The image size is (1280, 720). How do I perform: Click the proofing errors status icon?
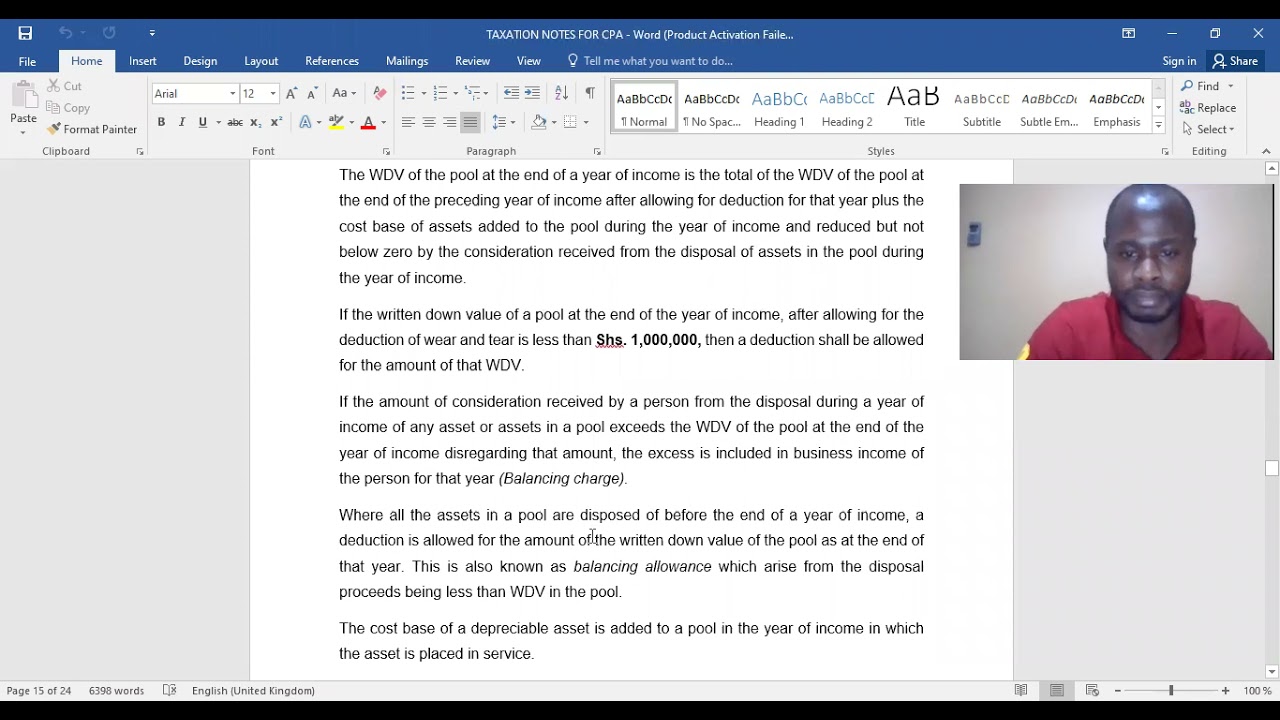tap(170, 690)
